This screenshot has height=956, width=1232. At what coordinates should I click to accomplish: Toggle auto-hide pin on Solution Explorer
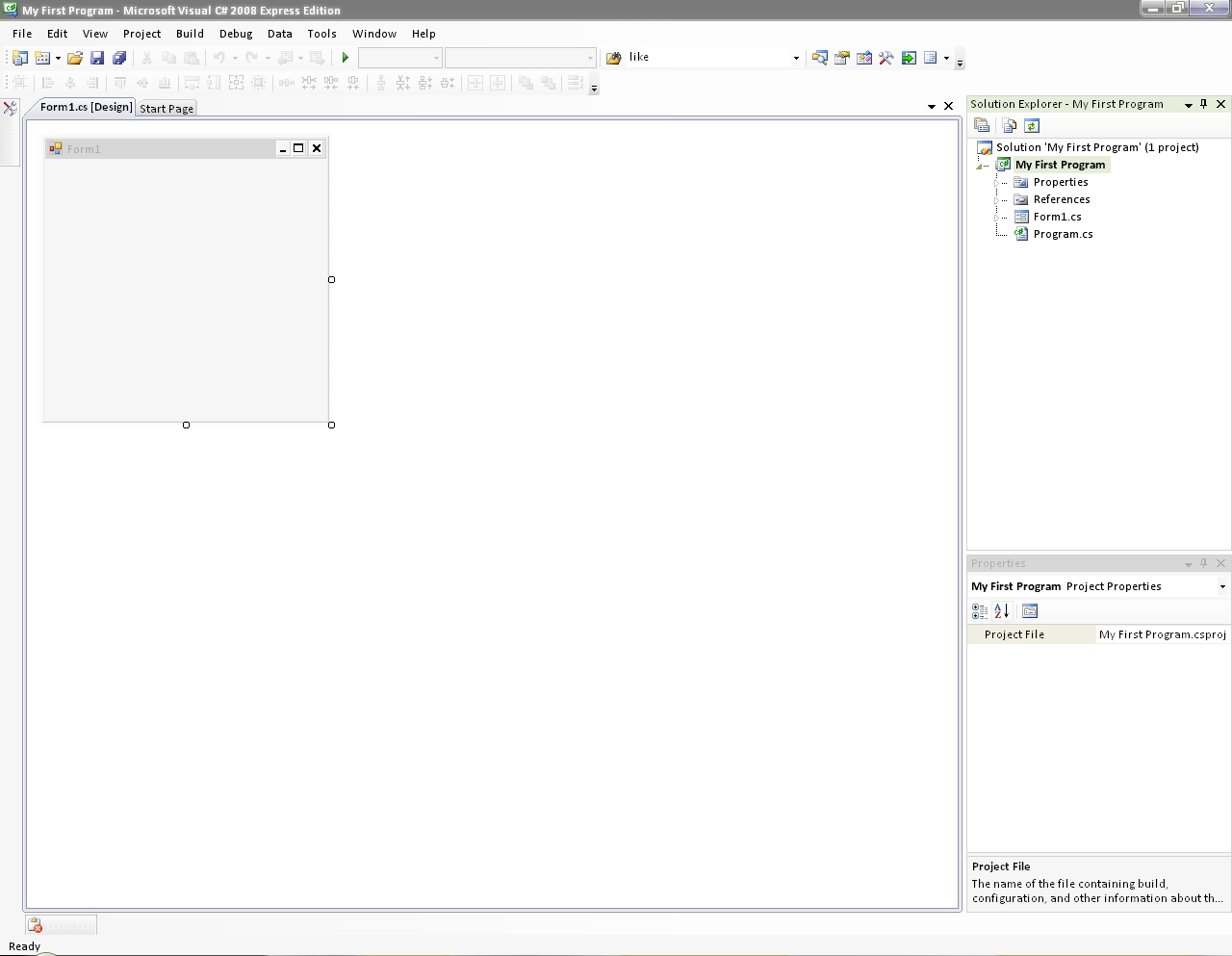1204,104
